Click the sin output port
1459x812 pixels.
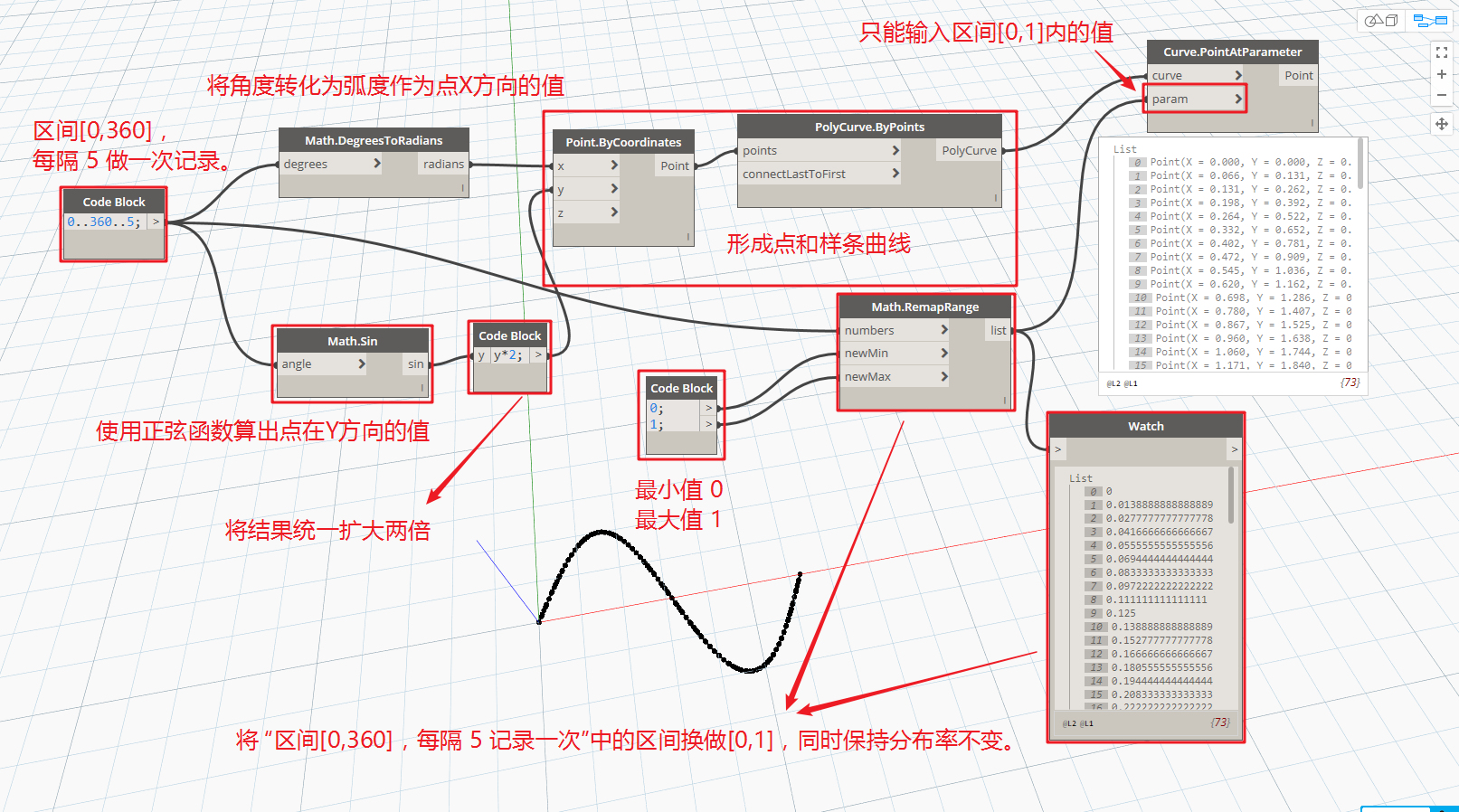tap(415, 364)
